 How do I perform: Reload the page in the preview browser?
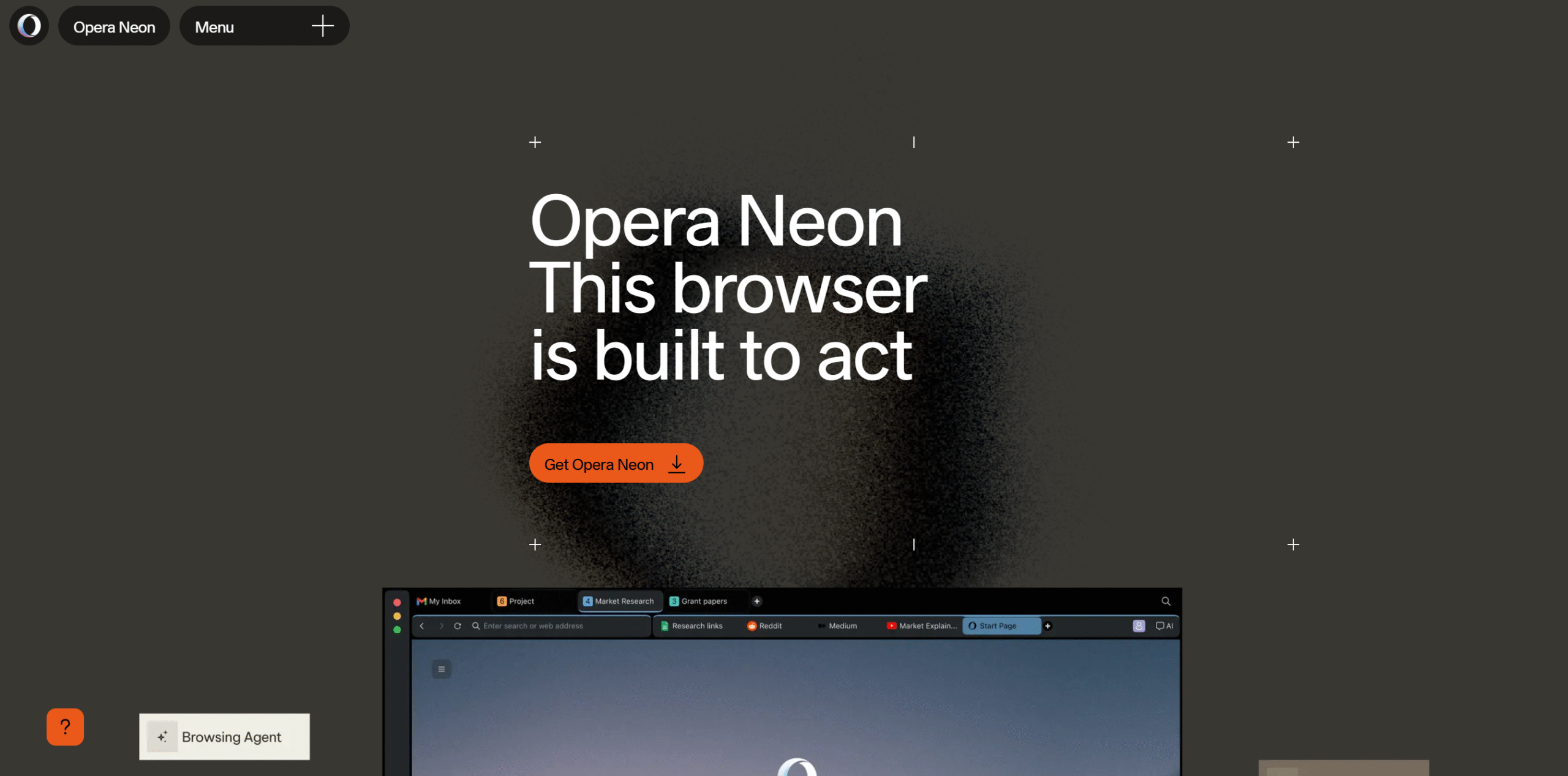tap(458, 626)
